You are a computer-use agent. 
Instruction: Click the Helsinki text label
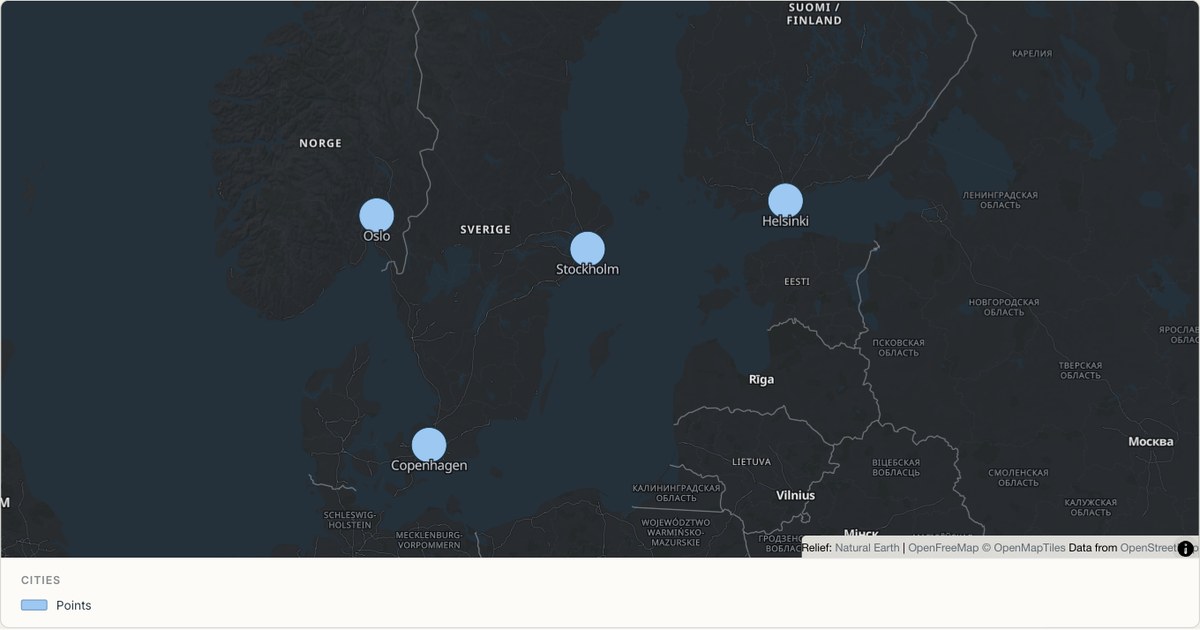pyautogui.click(x=786, y=222)
